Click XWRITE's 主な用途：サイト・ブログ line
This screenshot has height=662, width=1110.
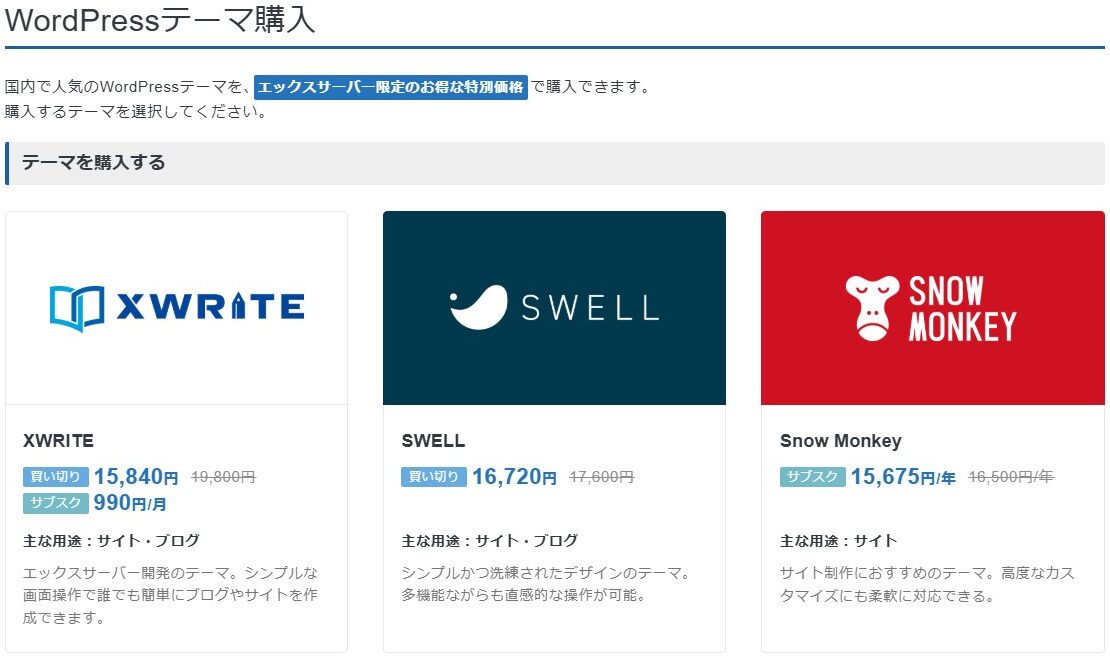111,541
